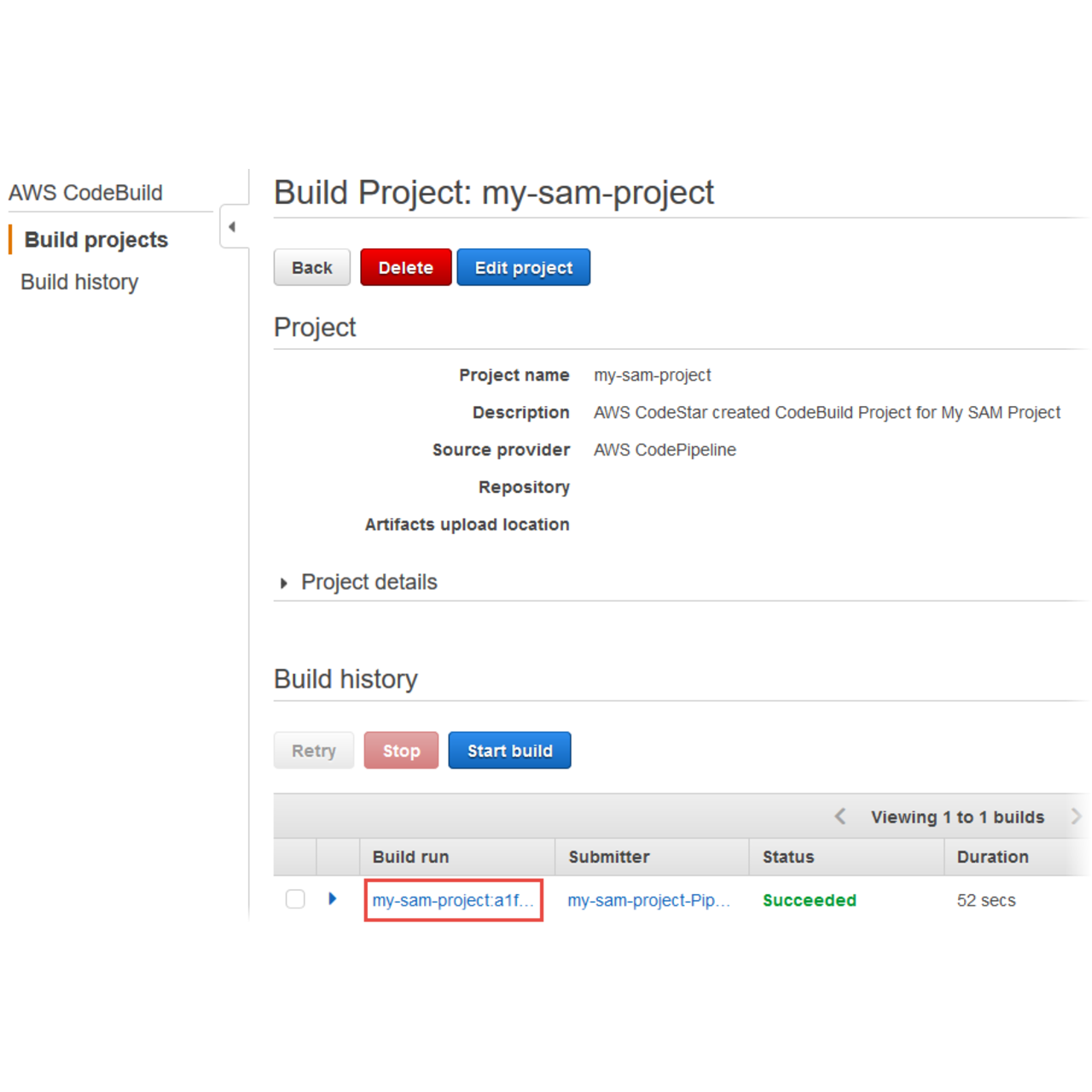Click the Status column header
The height and width of the screenshot is (1092, 1092).
788,857
